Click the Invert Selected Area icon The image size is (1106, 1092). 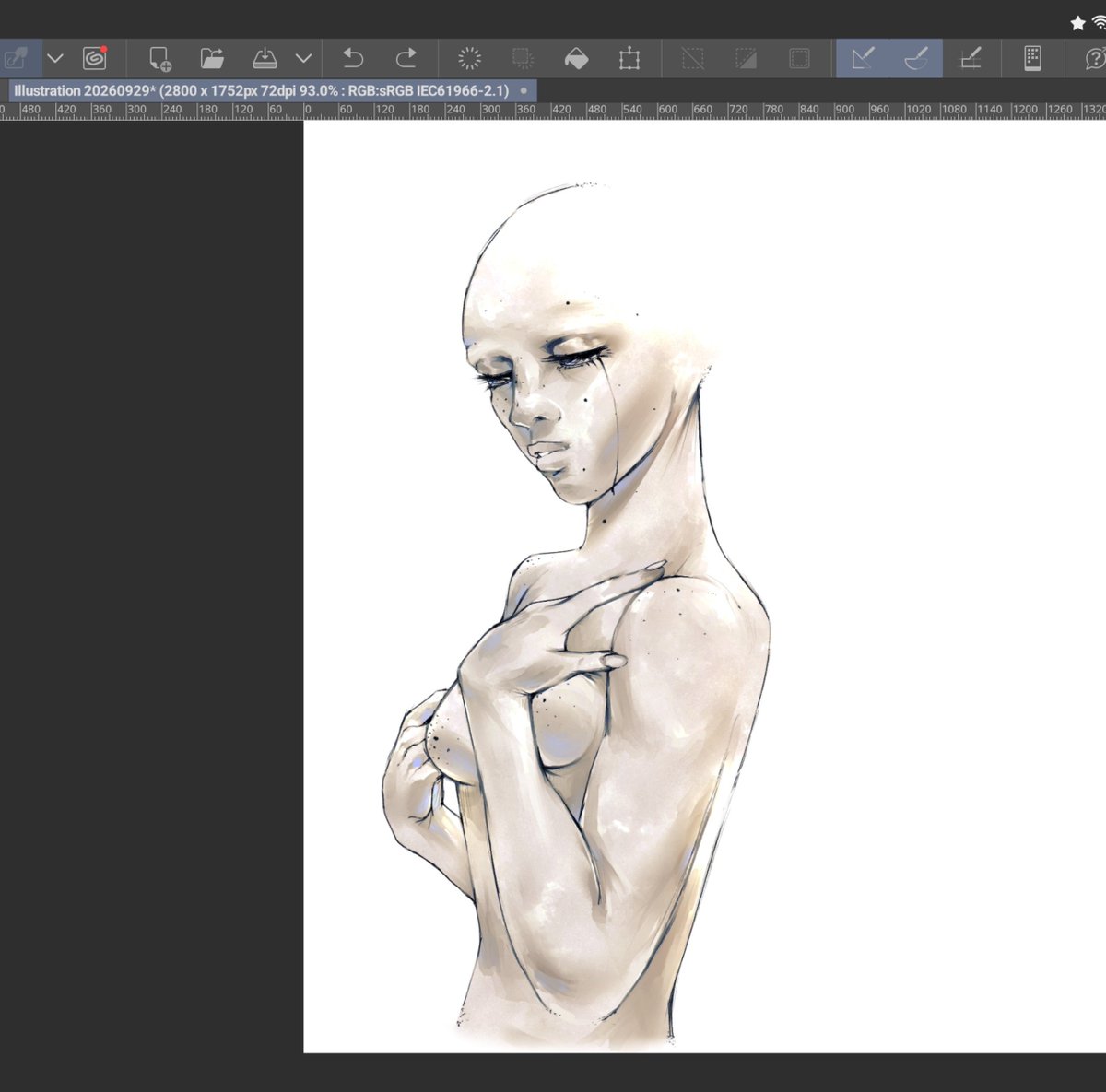pyautogui.click(x=746, y=58)
